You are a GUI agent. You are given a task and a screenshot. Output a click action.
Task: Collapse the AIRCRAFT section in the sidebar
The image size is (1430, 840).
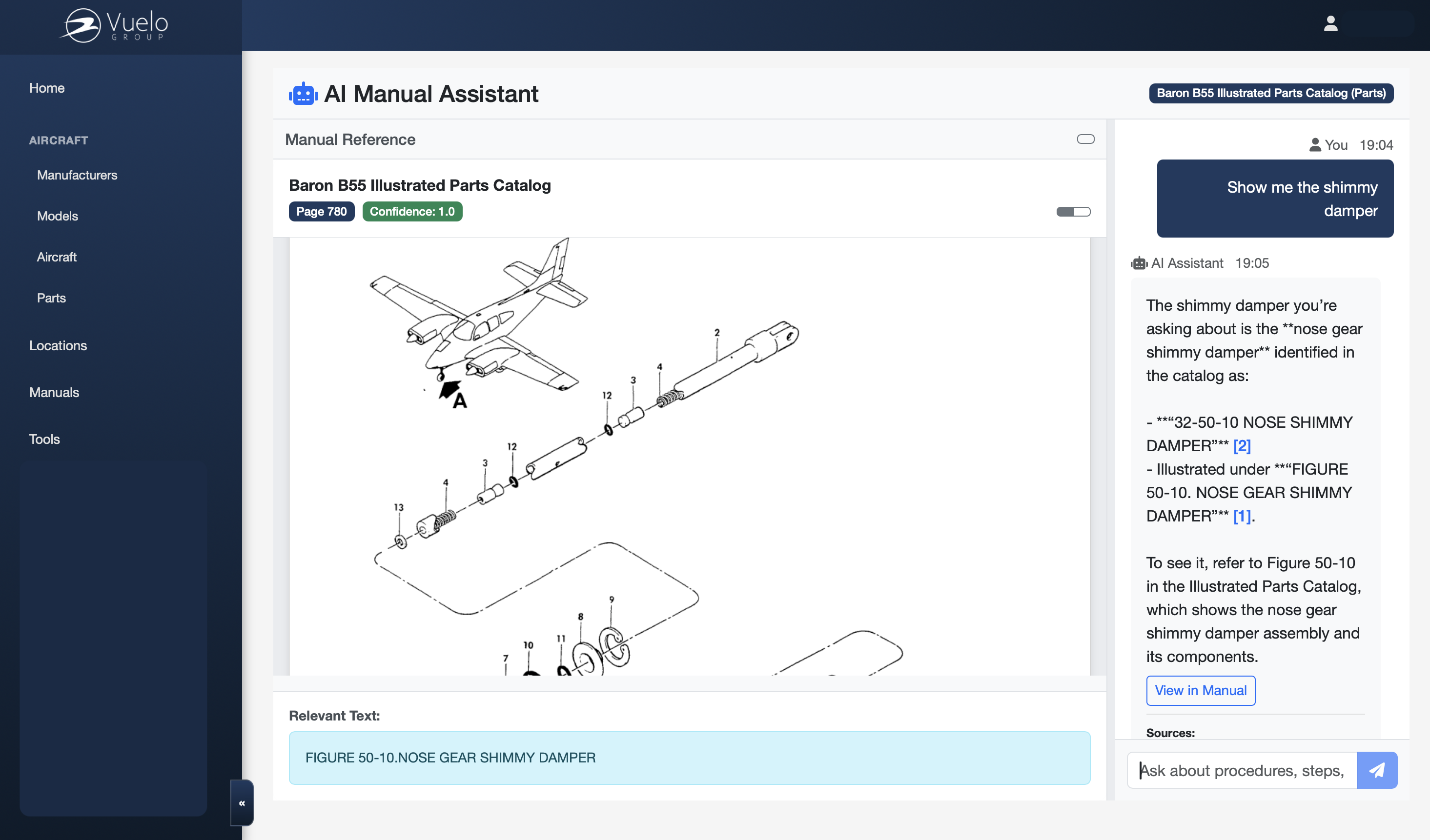click(x=59, y=140)
